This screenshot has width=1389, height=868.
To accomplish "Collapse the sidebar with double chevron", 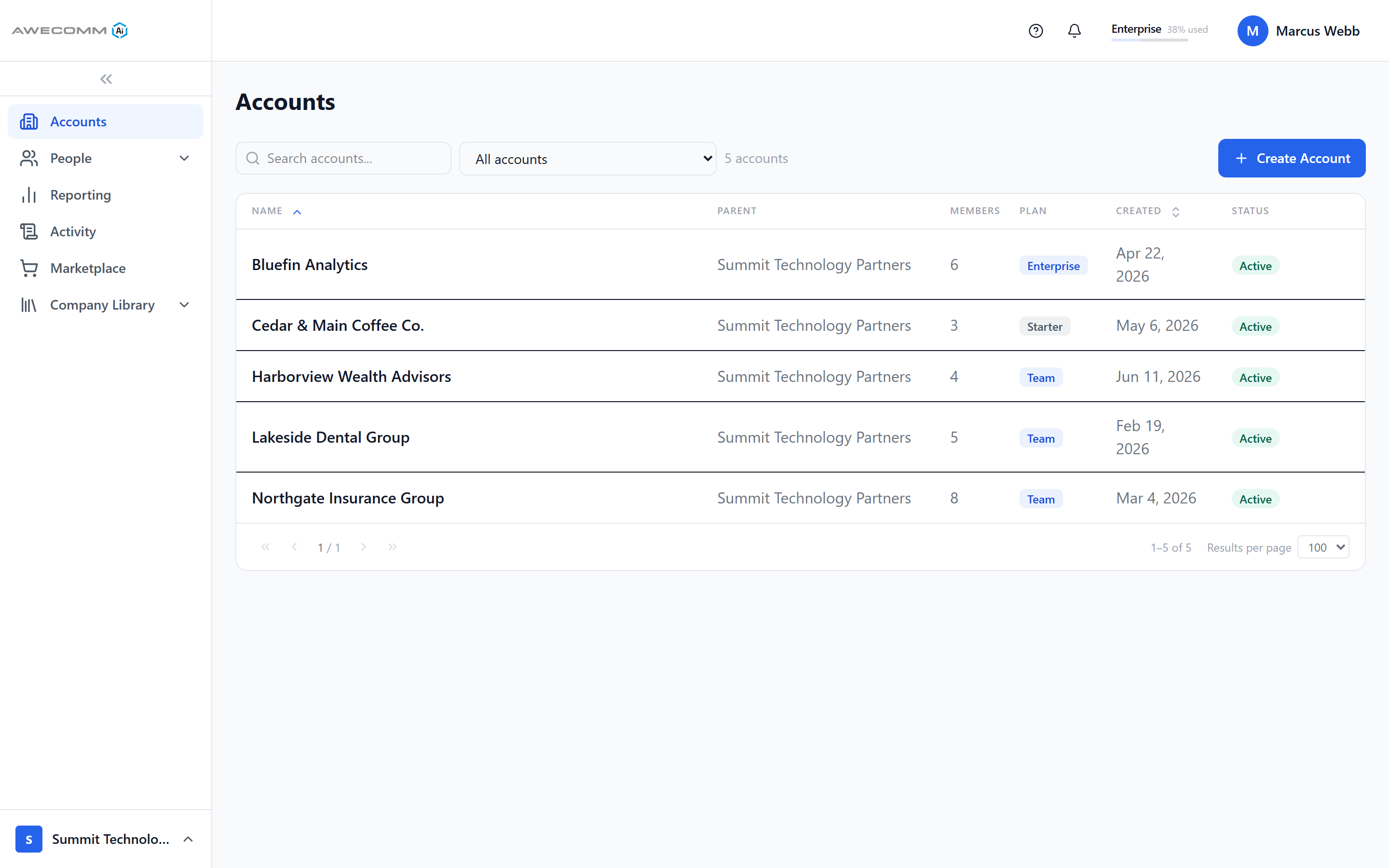I will pyautogui.click(x=106, y=79).
